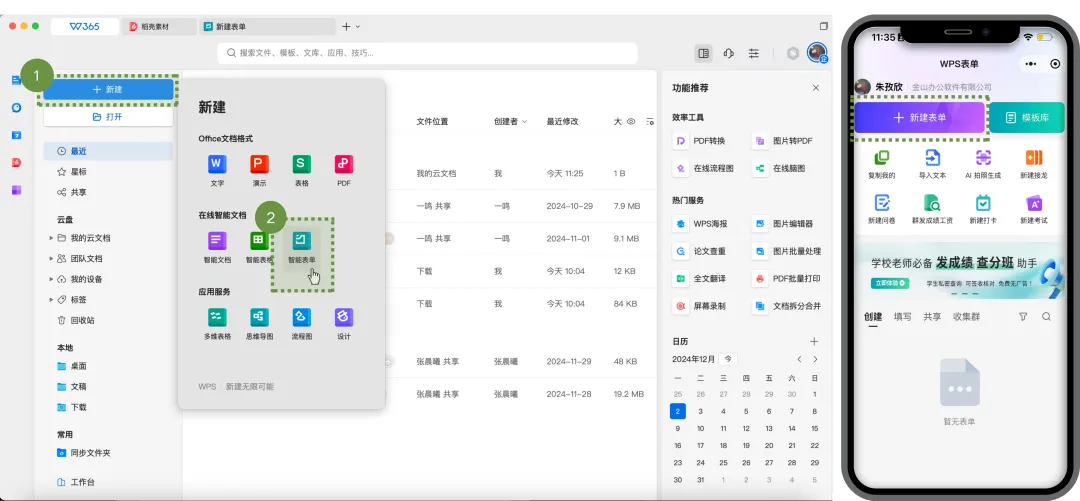Open 论文查重 service
The width and height of the screenshot is (1080, 501).
[x=699, y=252]
